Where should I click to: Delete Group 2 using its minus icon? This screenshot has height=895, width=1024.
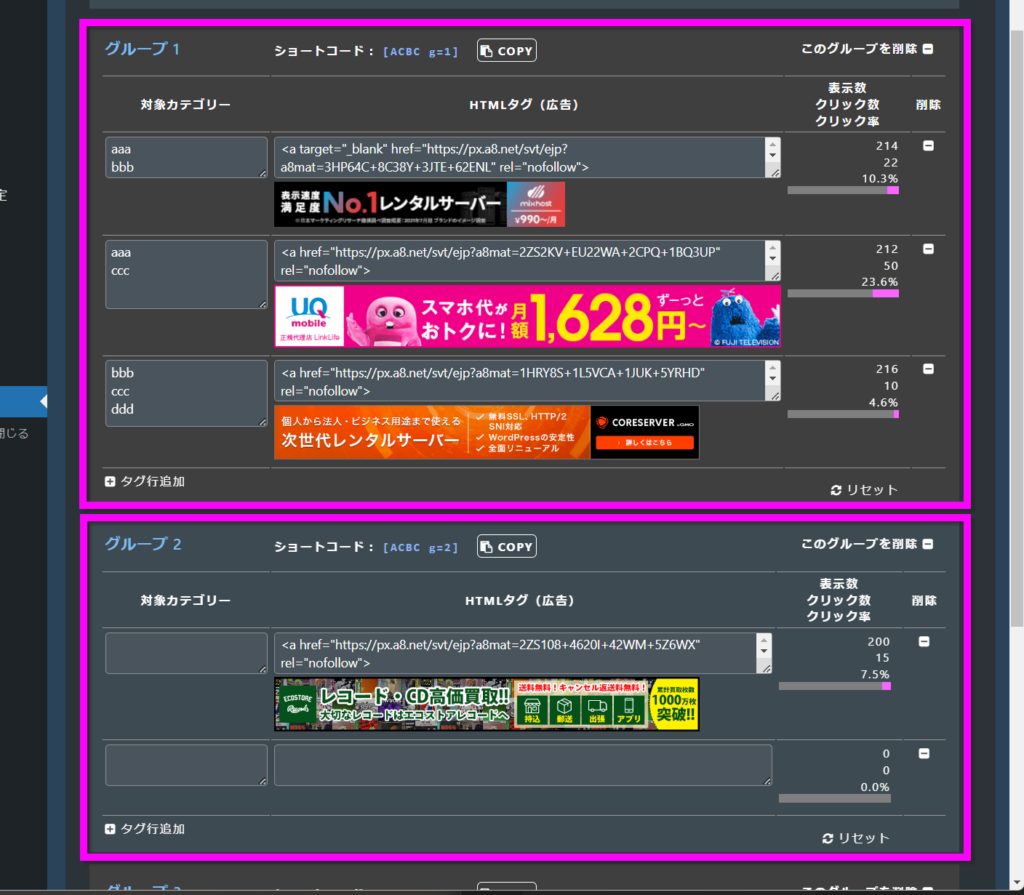click(928, 545)
